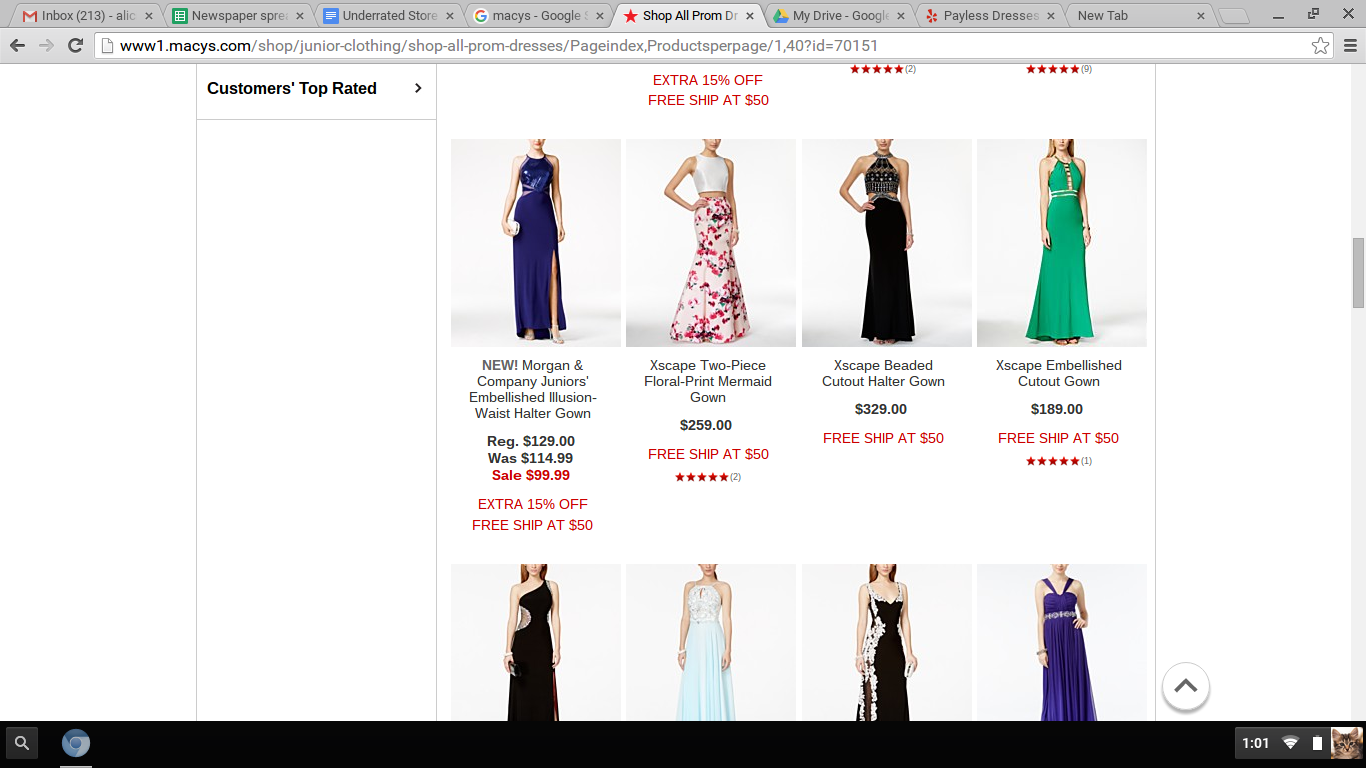Close the Newspaper spreadsheet tab
This screenshot has height=768, width=1366.
tap(300, 16)
